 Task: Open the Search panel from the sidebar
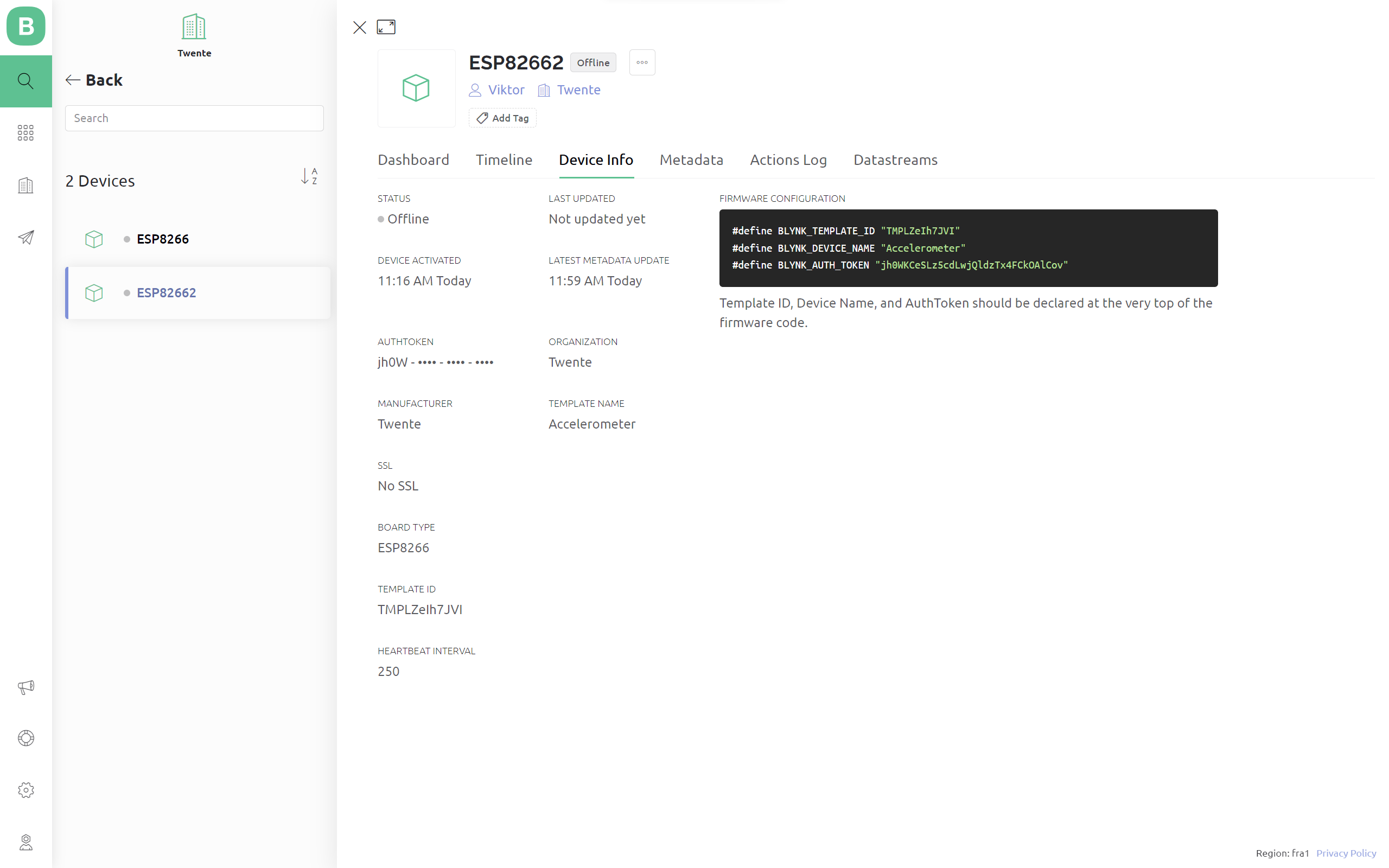pyautogui.click(x=26, y=81)
